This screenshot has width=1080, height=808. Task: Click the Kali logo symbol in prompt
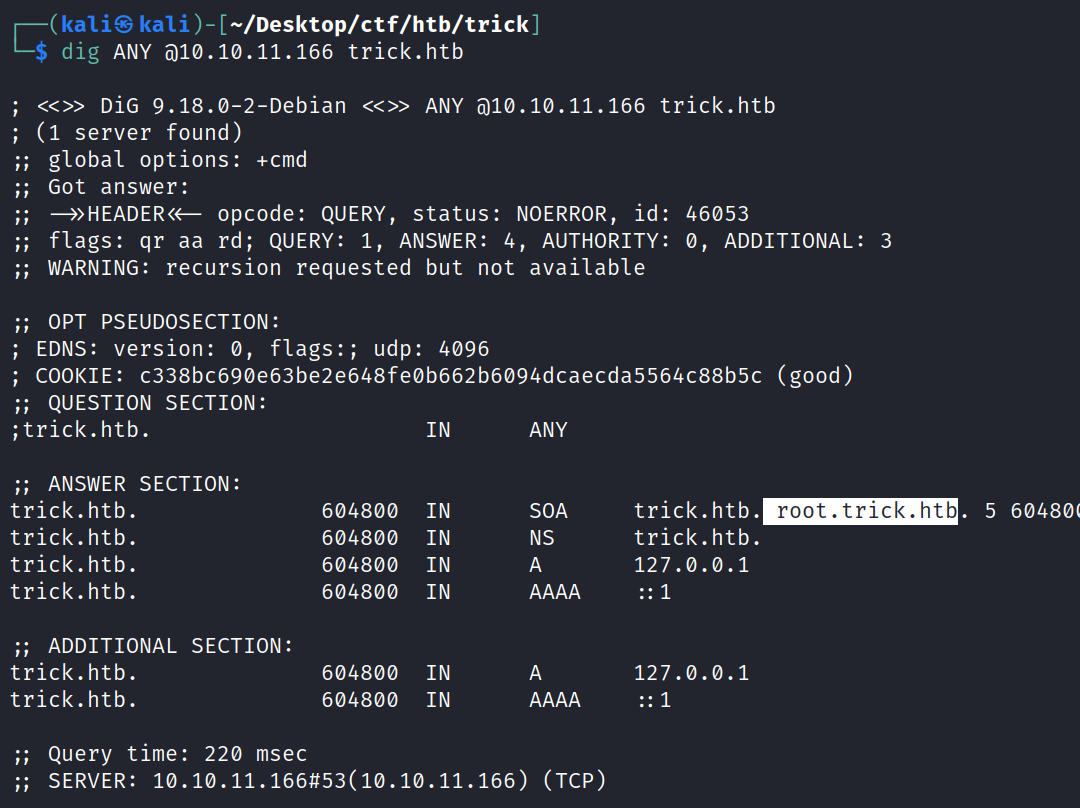point(122,25)
